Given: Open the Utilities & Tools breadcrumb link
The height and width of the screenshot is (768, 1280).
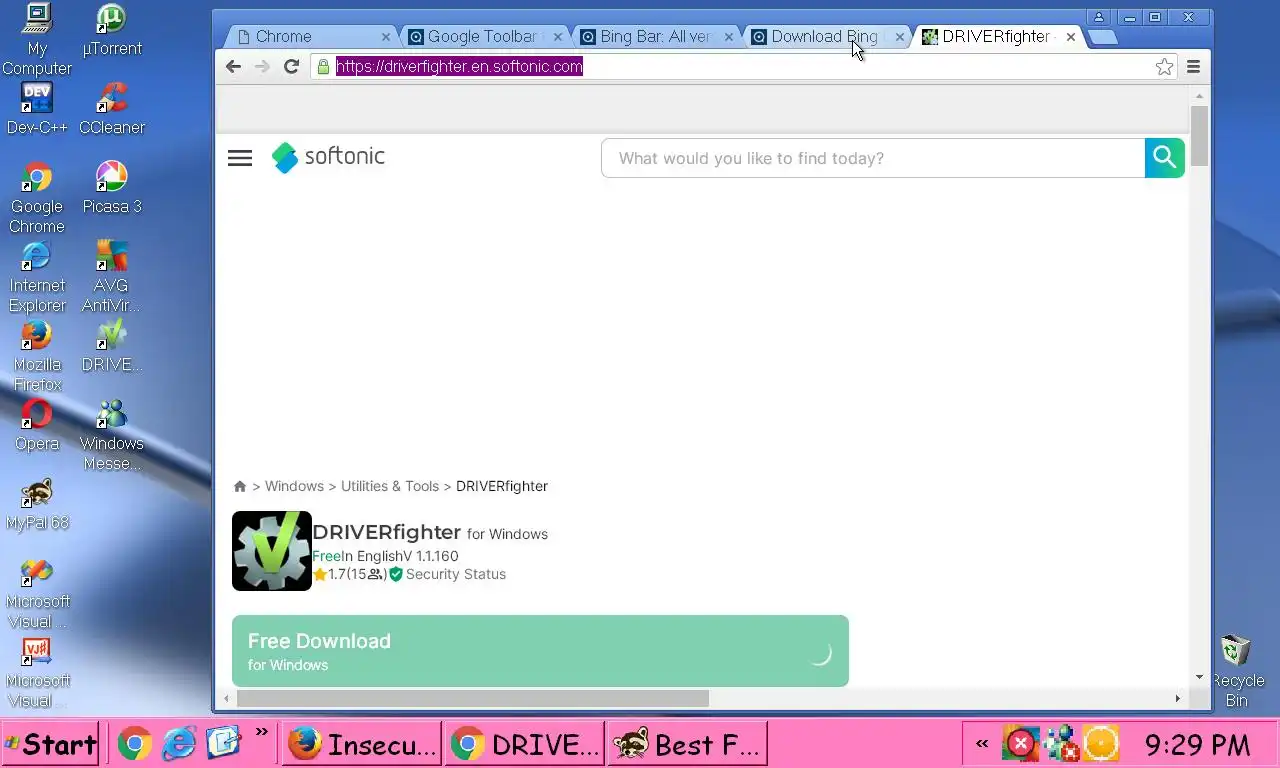Looking at the screenshot, I should coord(390,486).
